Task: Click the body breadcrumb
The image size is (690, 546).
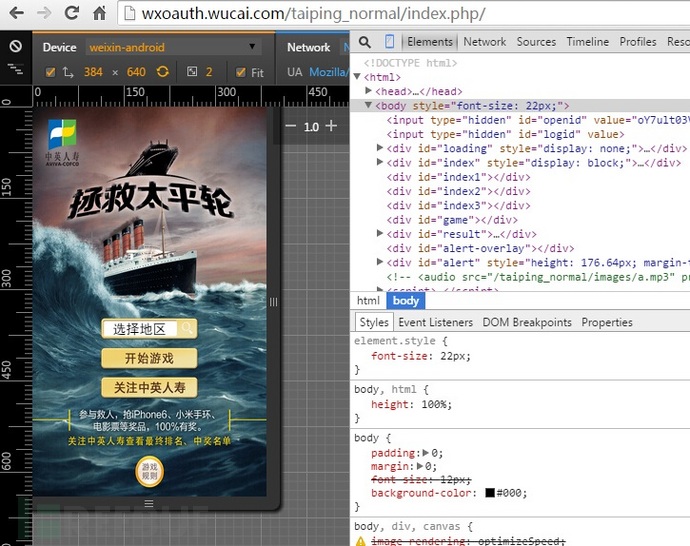Action: pyautogui.click(x=406, y=300)
